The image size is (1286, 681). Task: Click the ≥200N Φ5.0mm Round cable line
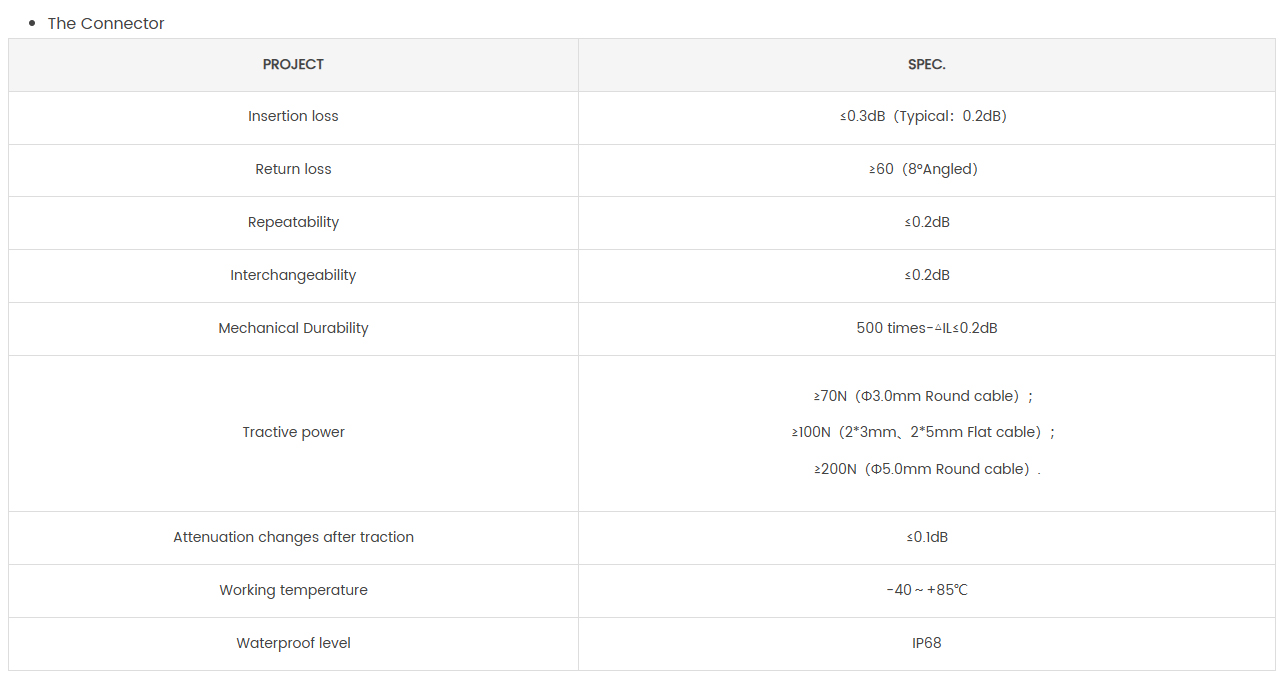pos(927,470)
